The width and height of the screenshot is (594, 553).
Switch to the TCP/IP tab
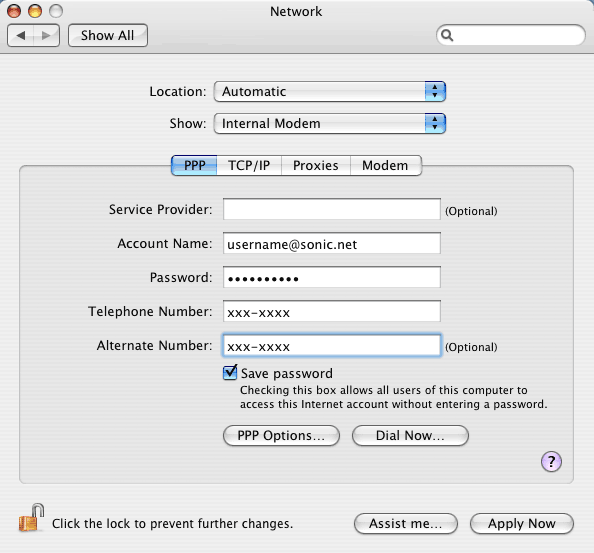[249, 166]
